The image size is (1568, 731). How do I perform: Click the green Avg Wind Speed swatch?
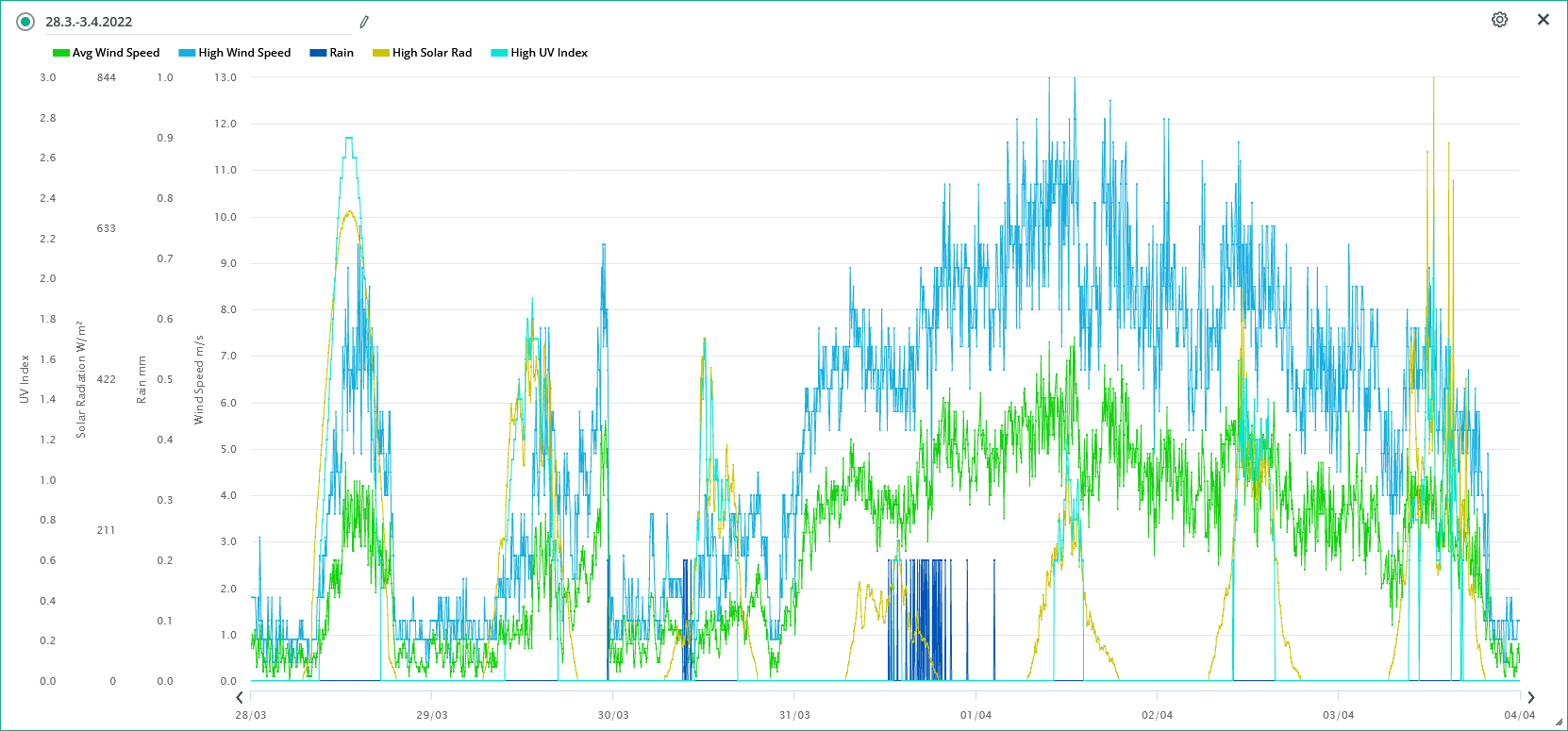[x=61, y=53]
